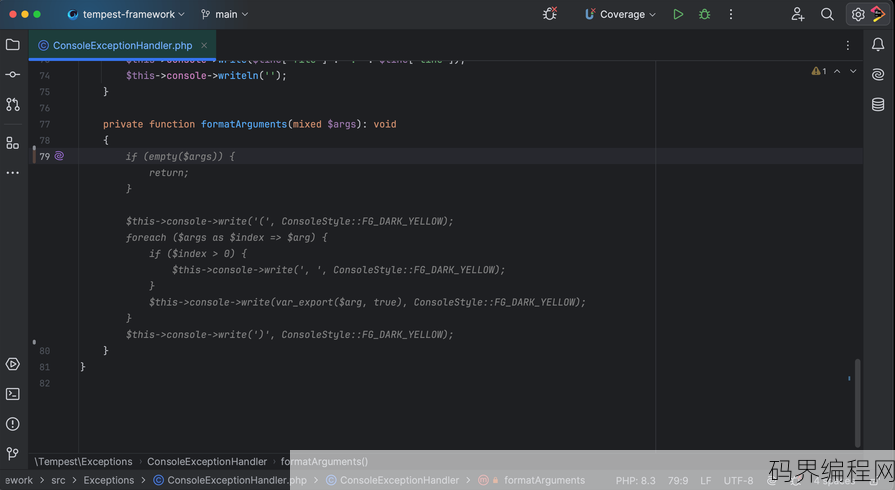Open Search Everywhere magnifier
The width and height of the screenshot is (895, 490).
tap(827, 14)
